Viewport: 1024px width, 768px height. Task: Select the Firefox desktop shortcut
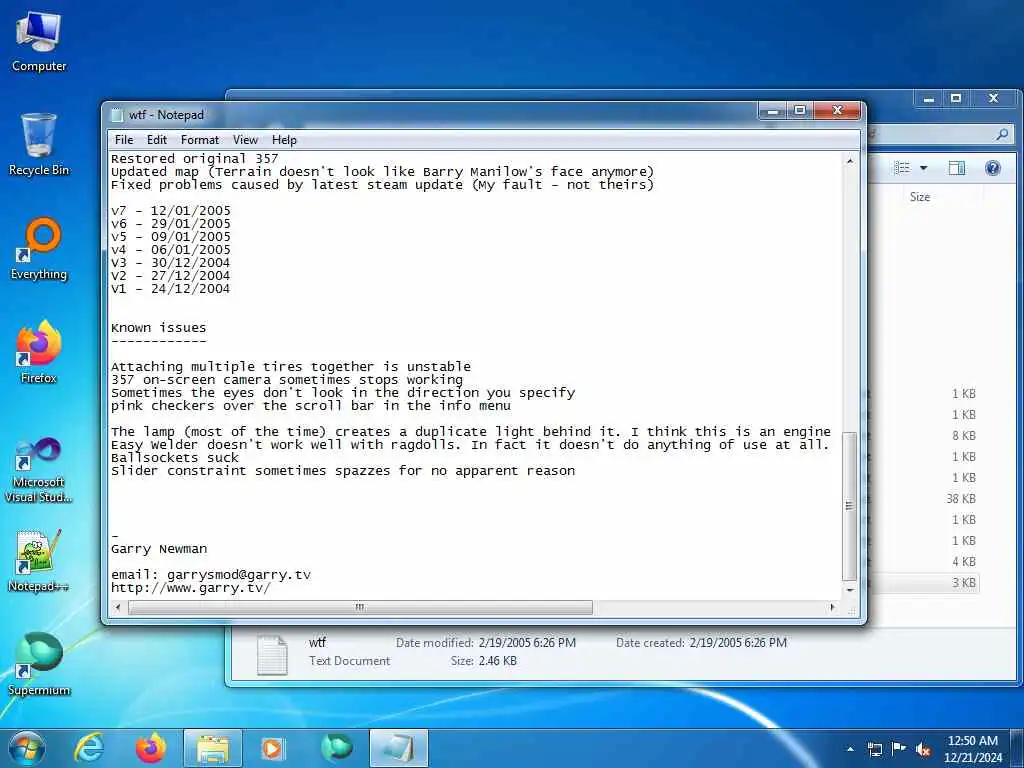pyautogui.click(x=39, y=353)
